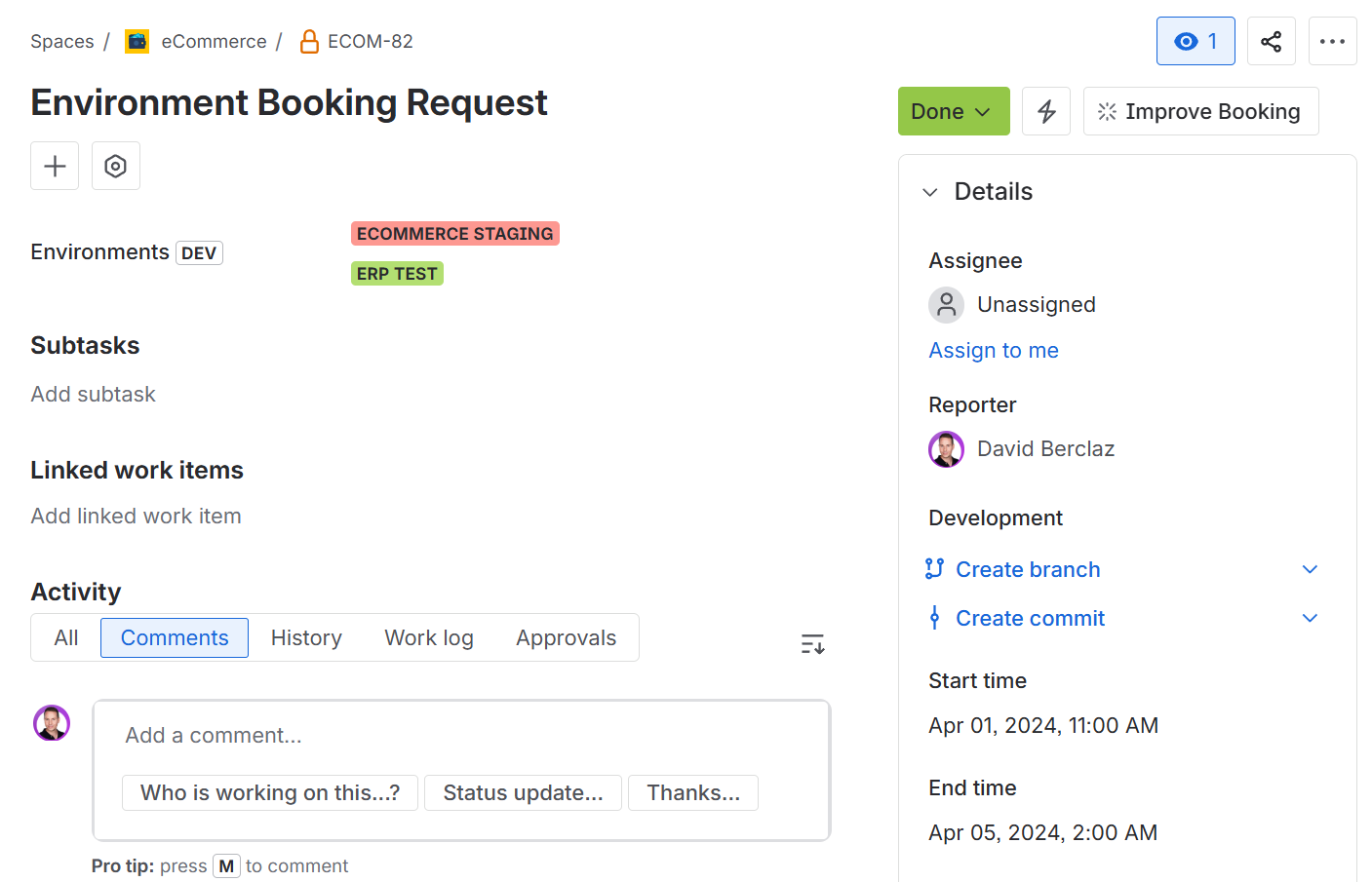1372x882 pixels.
Task: Click the Assign to me link
Action: 993,350
